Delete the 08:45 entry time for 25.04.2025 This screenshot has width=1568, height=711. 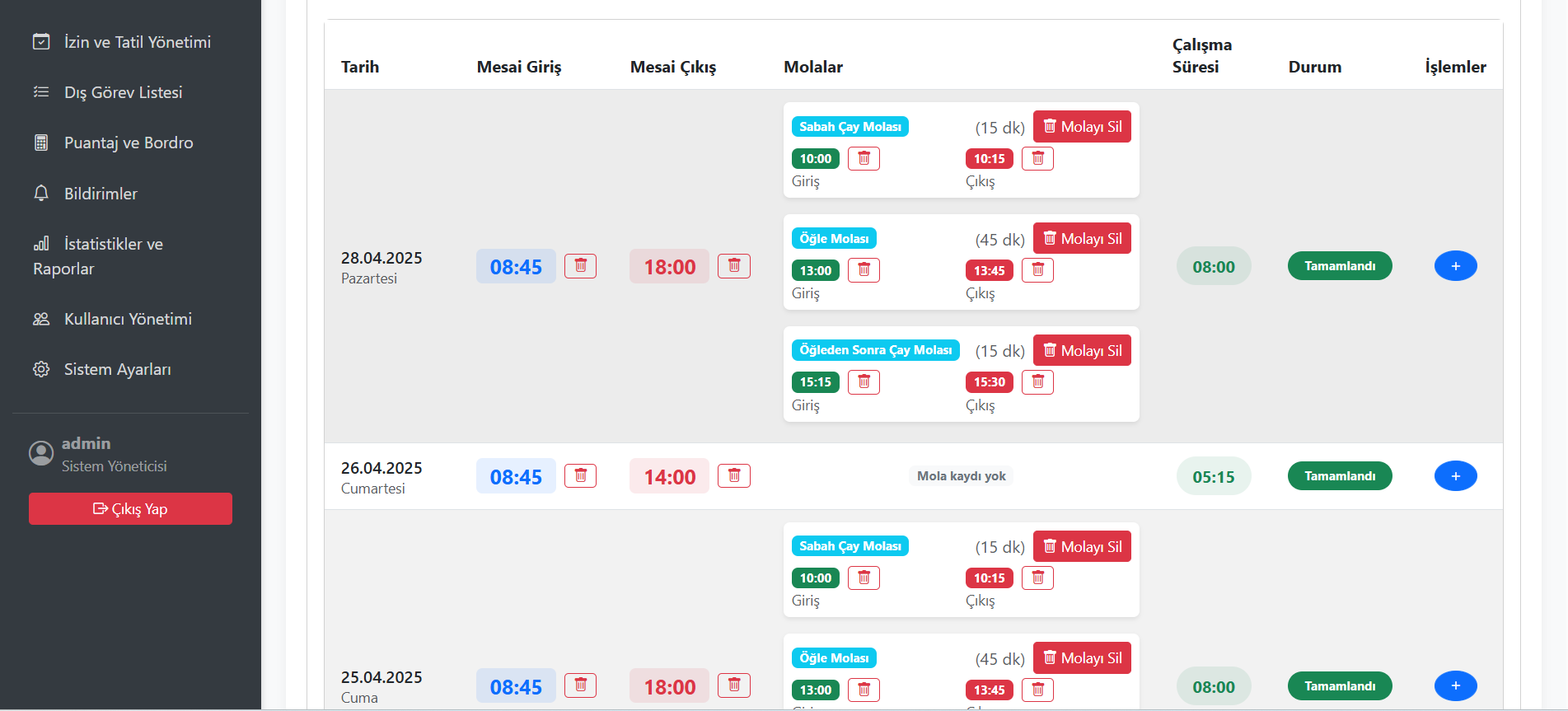580,685
